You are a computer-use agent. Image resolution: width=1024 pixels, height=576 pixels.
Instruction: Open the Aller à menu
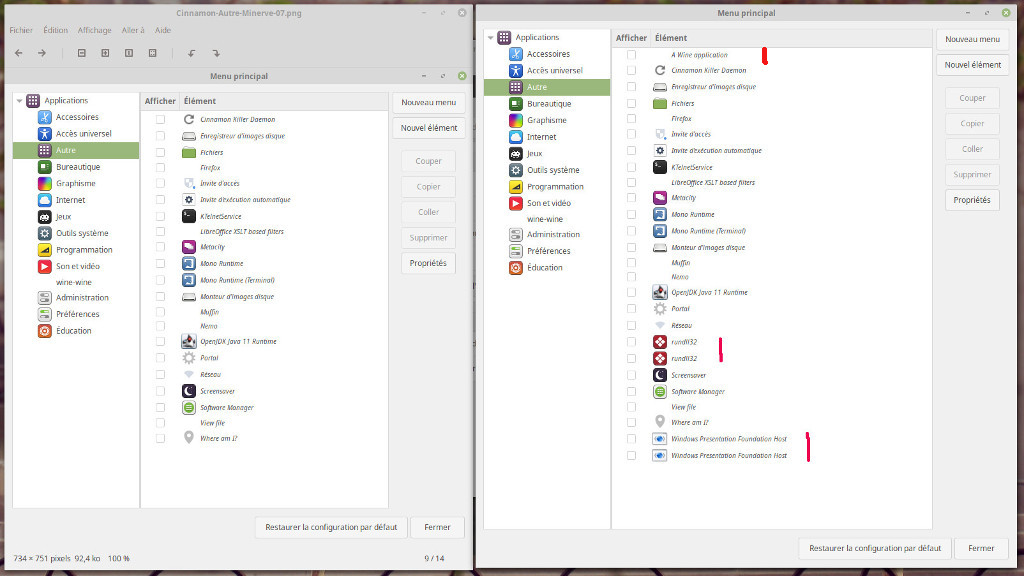[133, 30]
